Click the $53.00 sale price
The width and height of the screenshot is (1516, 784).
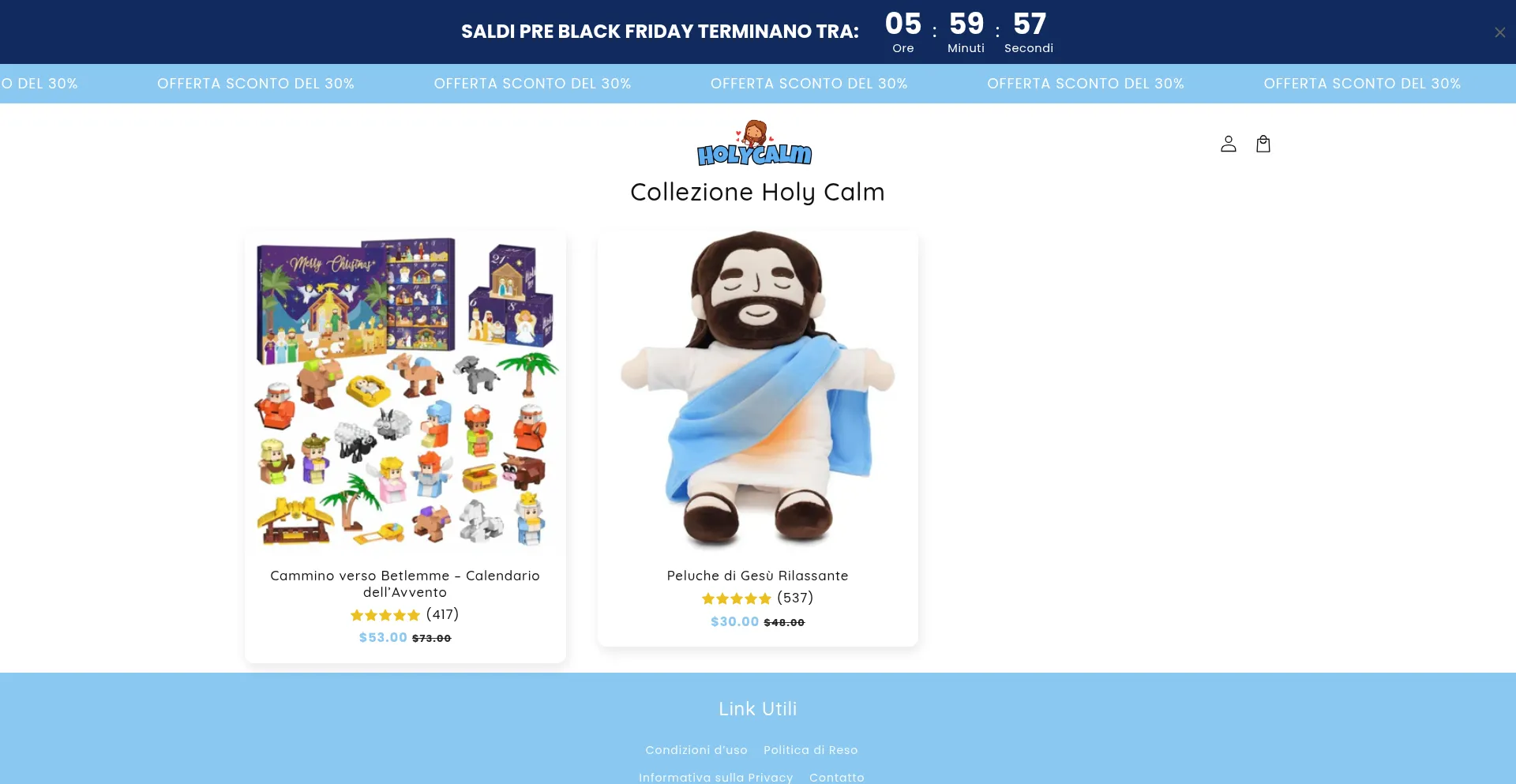[x=383, y=637]
